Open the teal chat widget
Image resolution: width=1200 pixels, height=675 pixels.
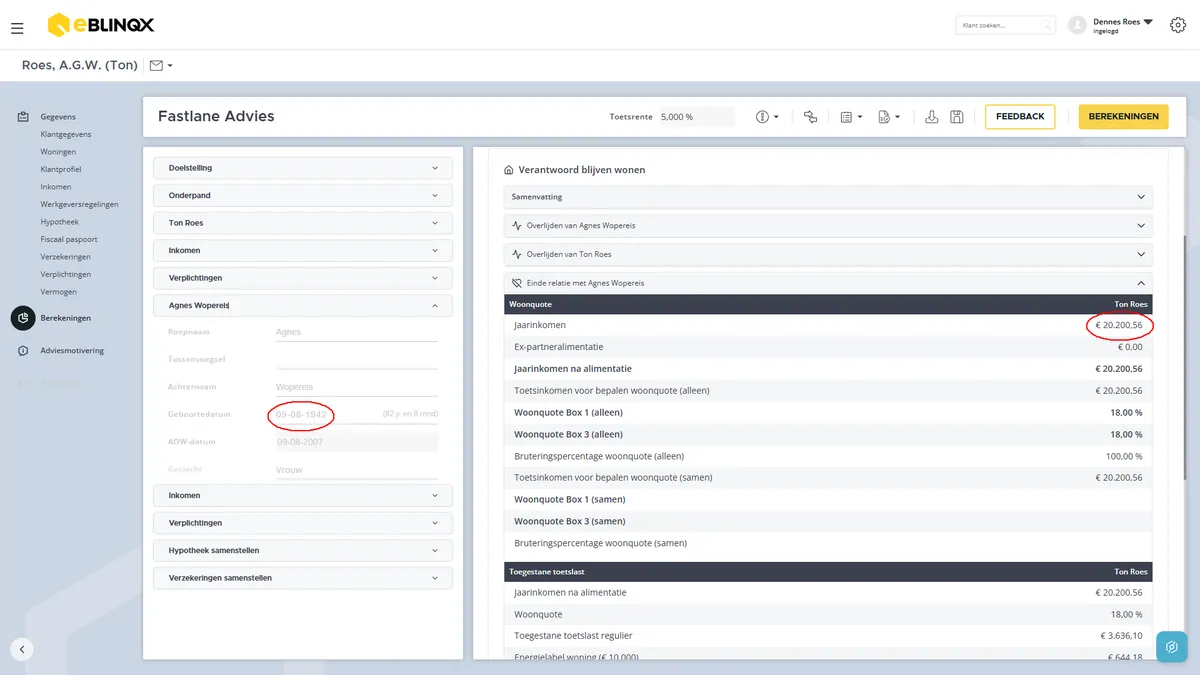pyautogui.click(x=1172, y=647)
